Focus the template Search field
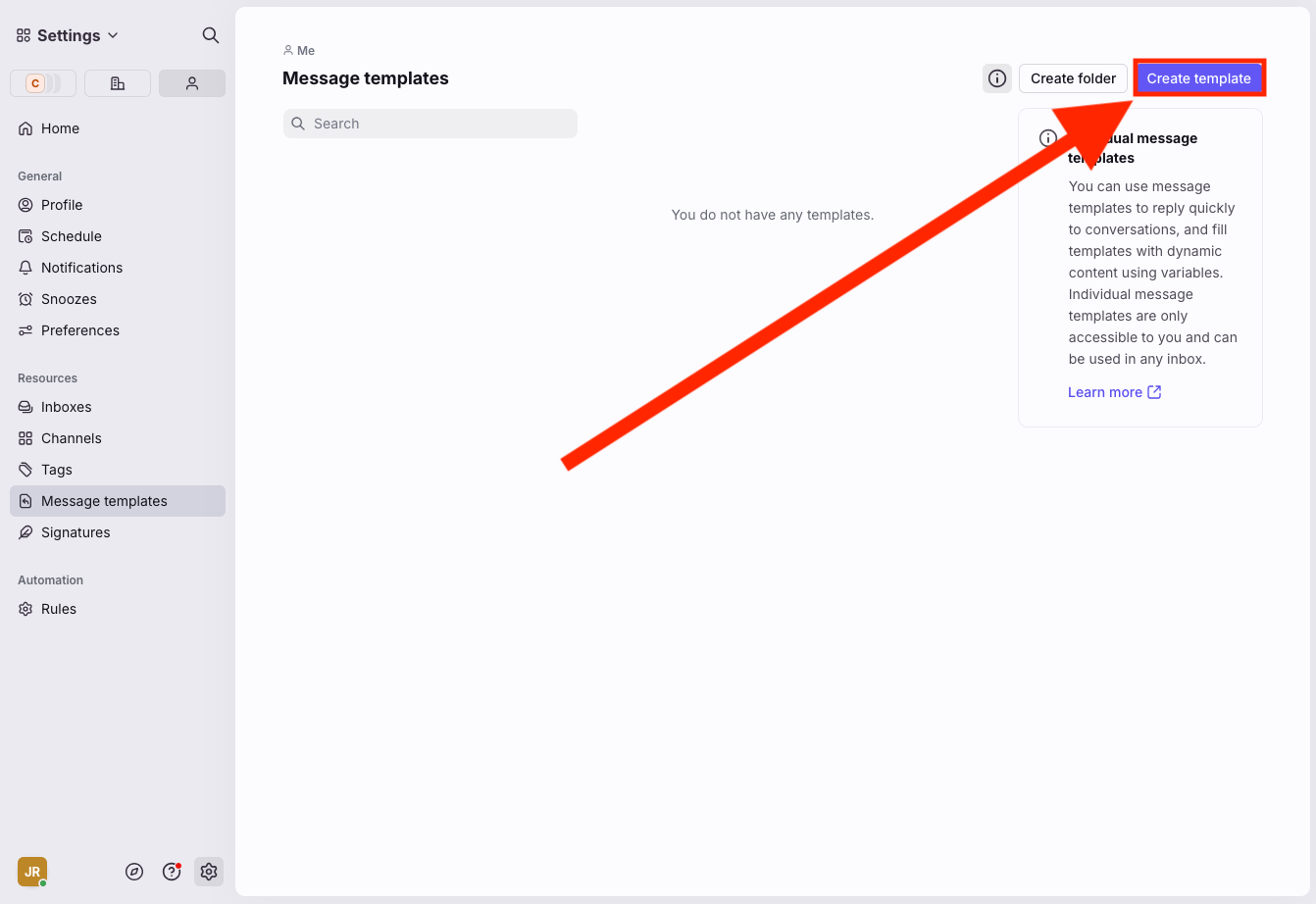 point(430,124)
